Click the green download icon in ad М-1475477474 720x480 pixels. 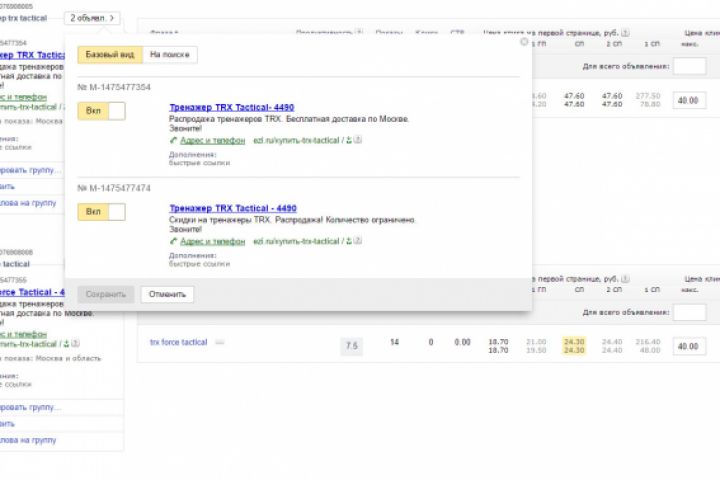tap(349, 241)
